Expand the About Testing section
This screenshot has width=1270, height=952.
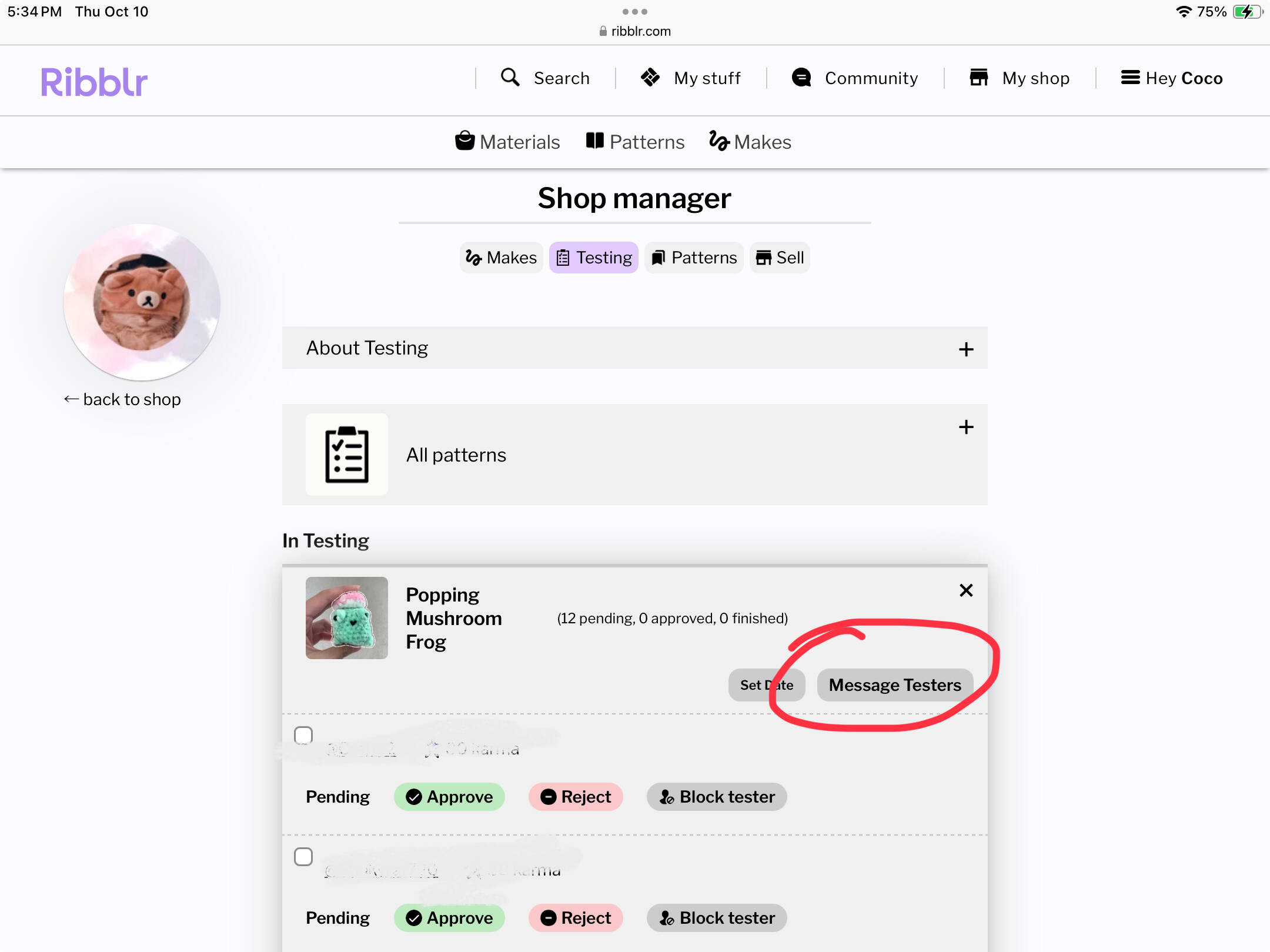coord(635,348)
